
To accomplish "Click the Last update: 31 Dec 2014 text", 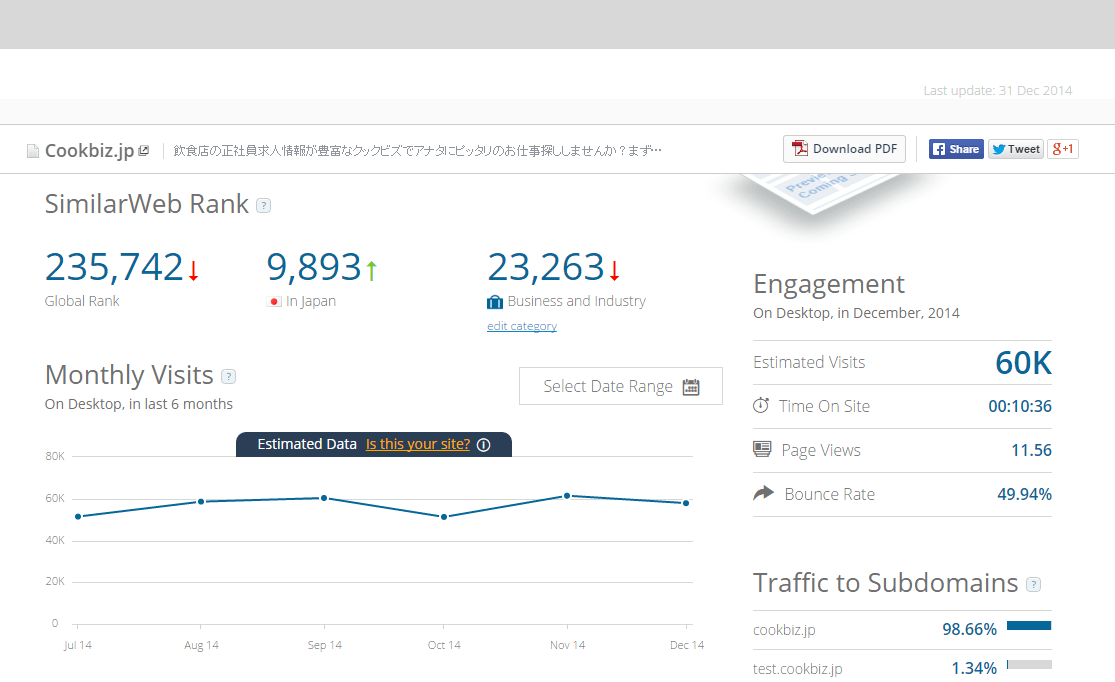I will 998,90.
